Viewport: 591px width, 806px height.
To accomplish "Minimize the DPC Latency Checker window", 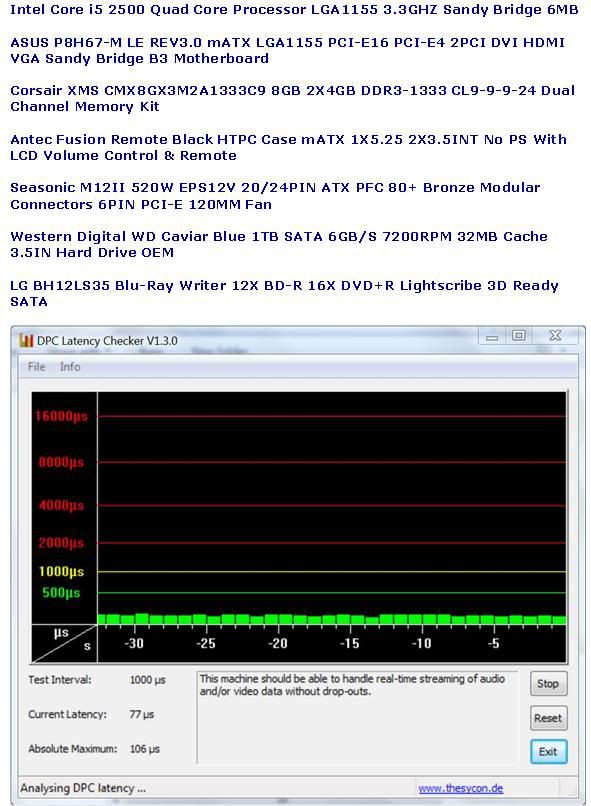I will click(492, 337).
